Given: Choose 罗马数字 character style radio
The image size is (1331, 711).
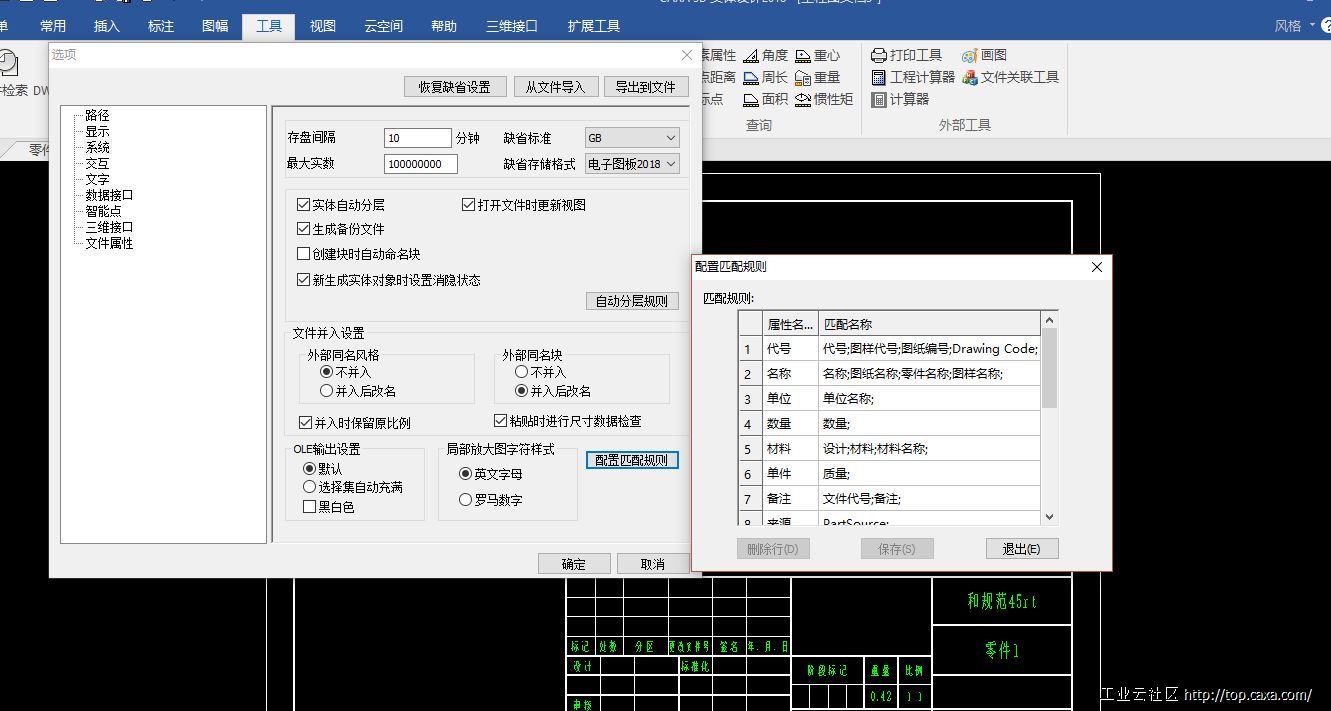Looking at the screenshot, I should [465, 500].
